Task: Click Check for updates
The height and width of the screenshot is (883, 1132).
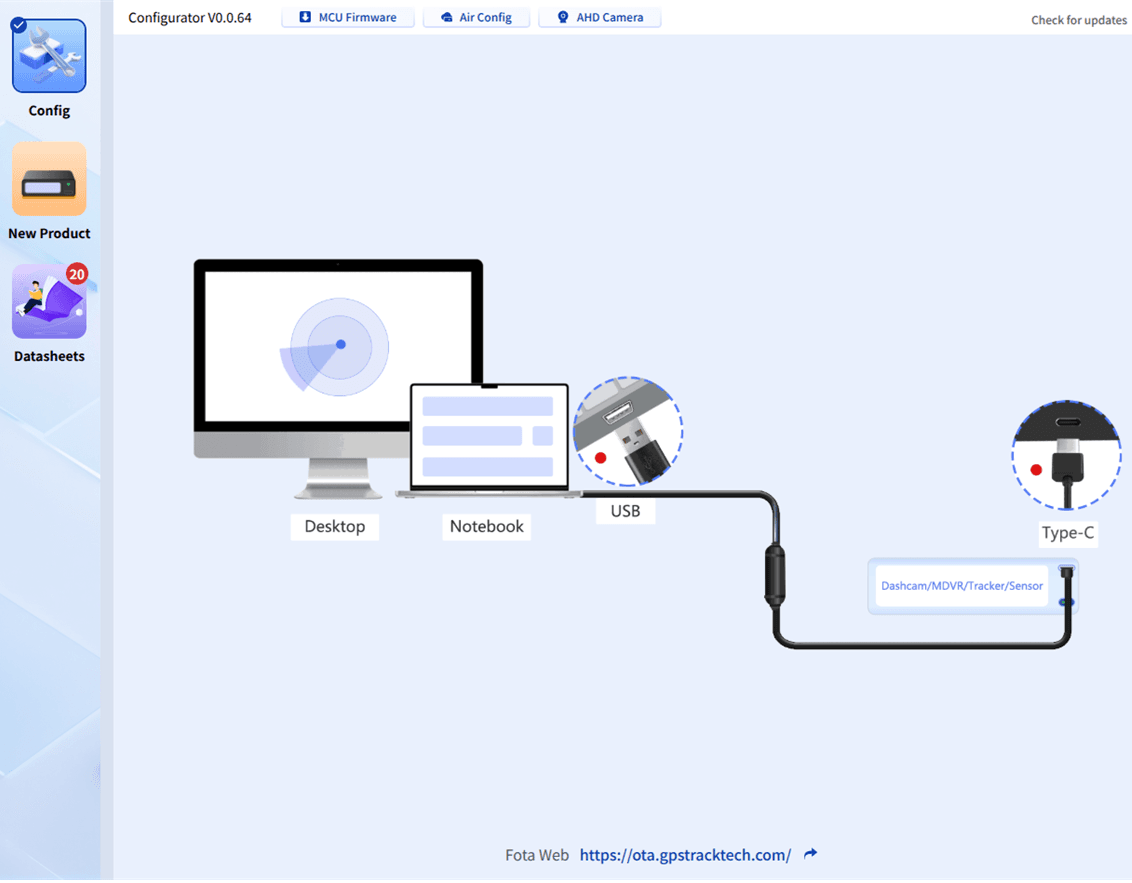Action: click(x=1078, y=19)
